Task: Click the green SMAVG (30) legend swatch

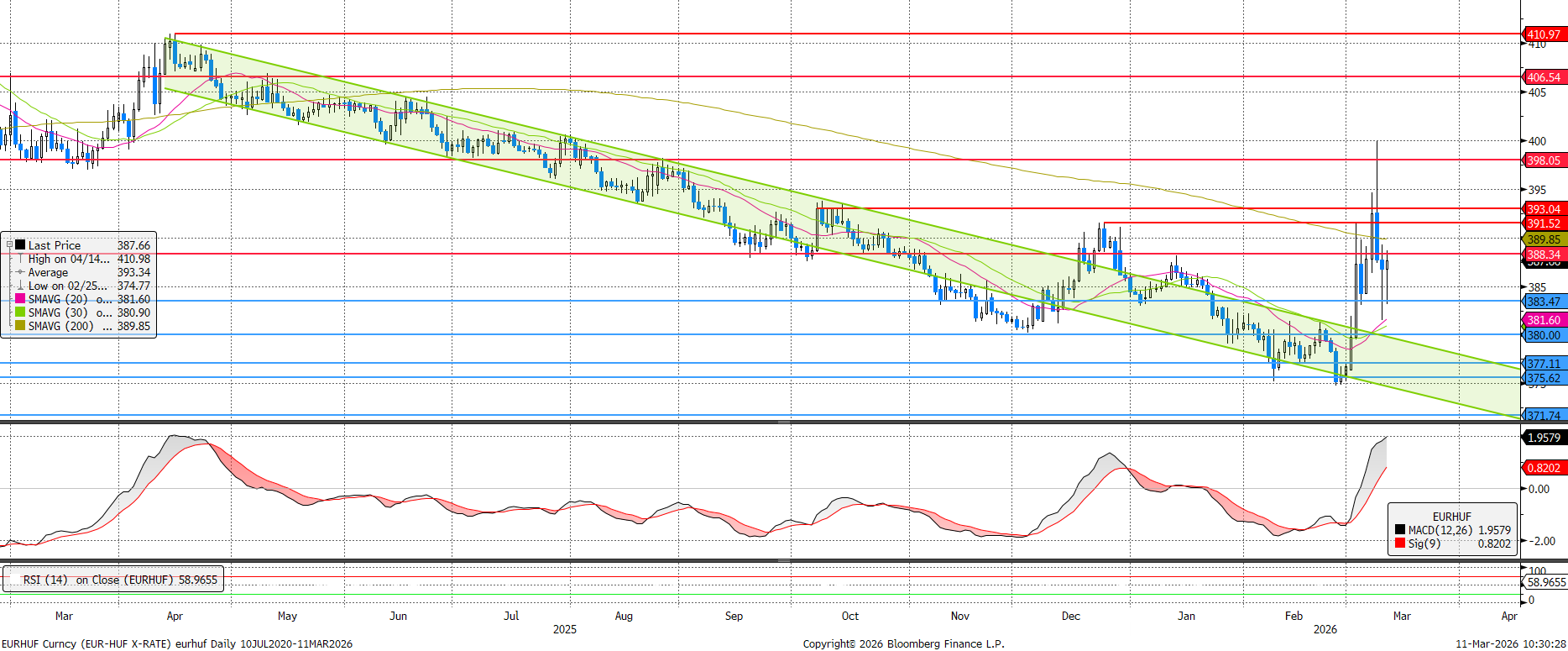Action: click(x=20, y=312)
